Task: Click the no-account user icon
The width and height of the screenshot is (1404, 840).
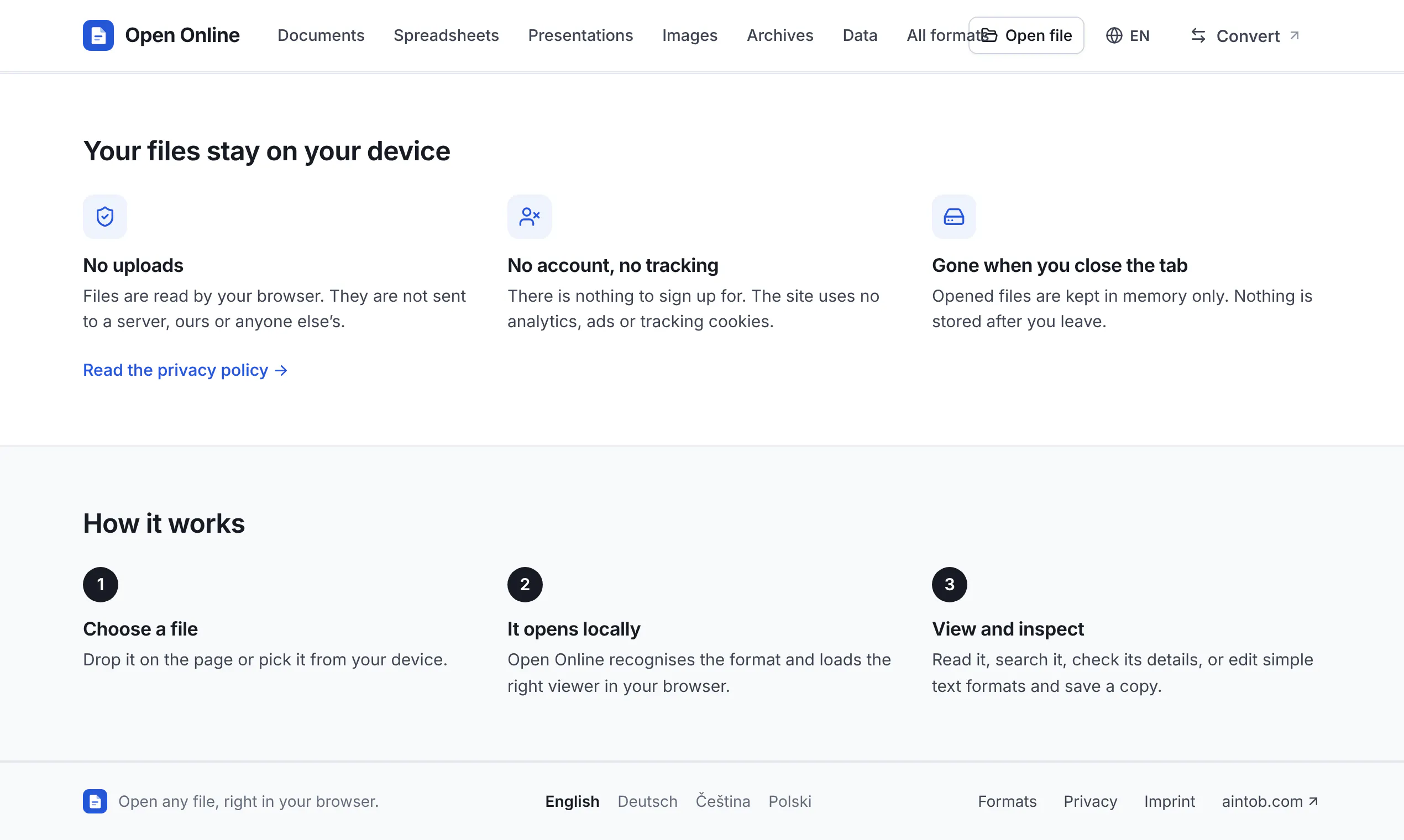Action: pos(530,216)
